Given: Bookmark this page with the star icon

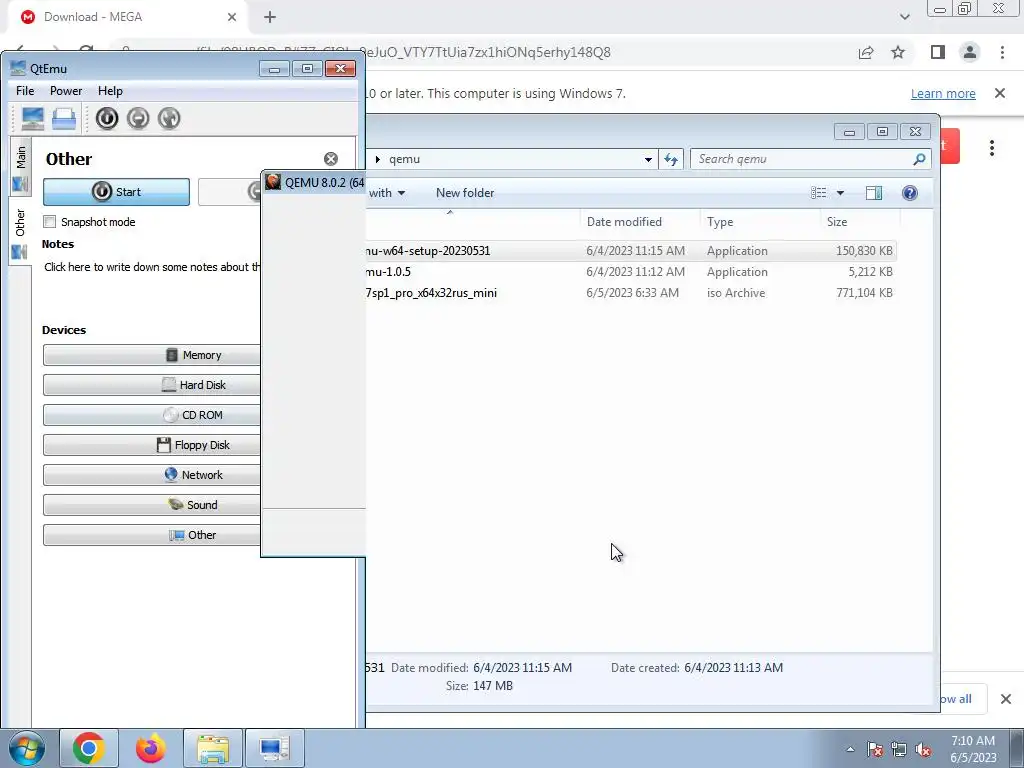Looking at the screenshot, I should pos(898,52).
